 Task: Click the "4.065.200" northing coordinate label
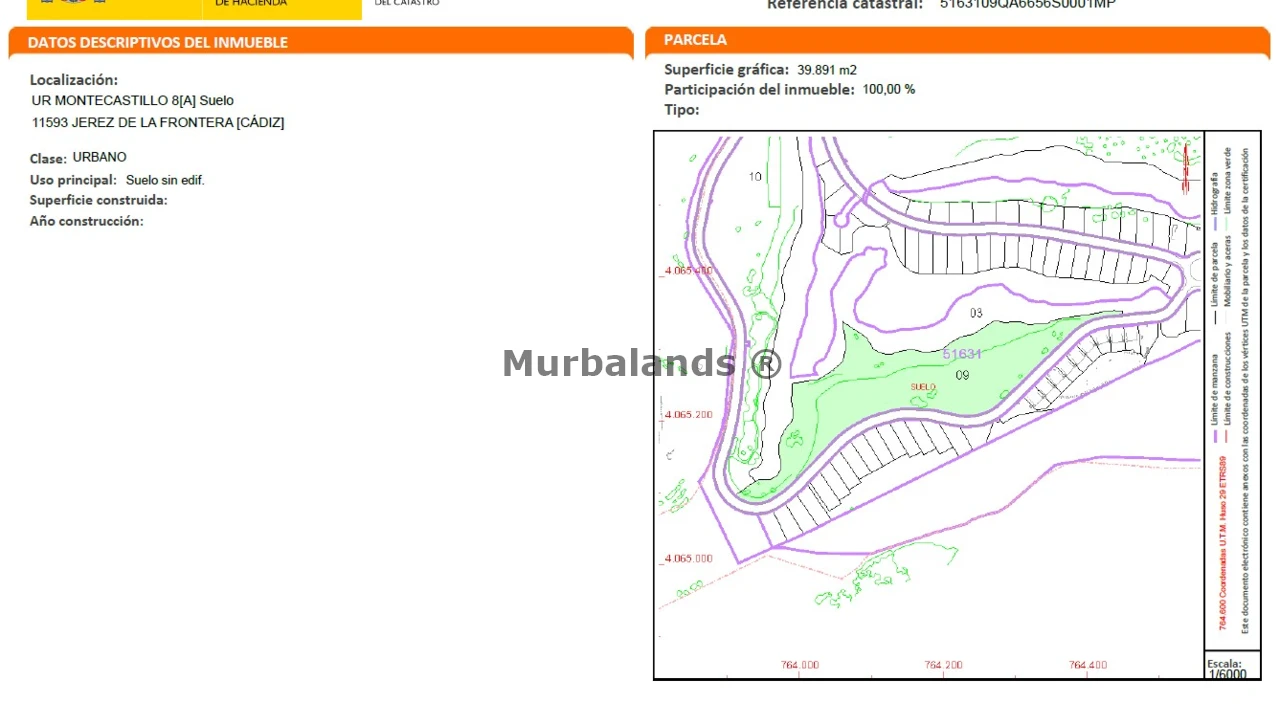point(688,414)
